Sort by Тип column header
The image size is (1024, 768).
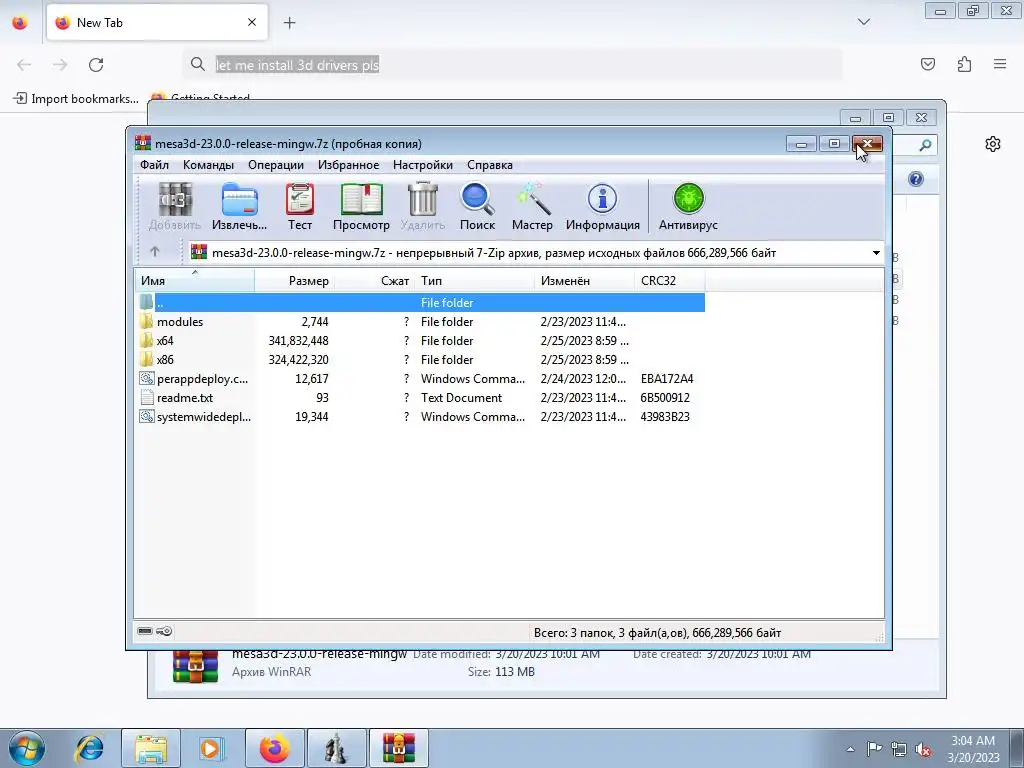click(475, 281)
